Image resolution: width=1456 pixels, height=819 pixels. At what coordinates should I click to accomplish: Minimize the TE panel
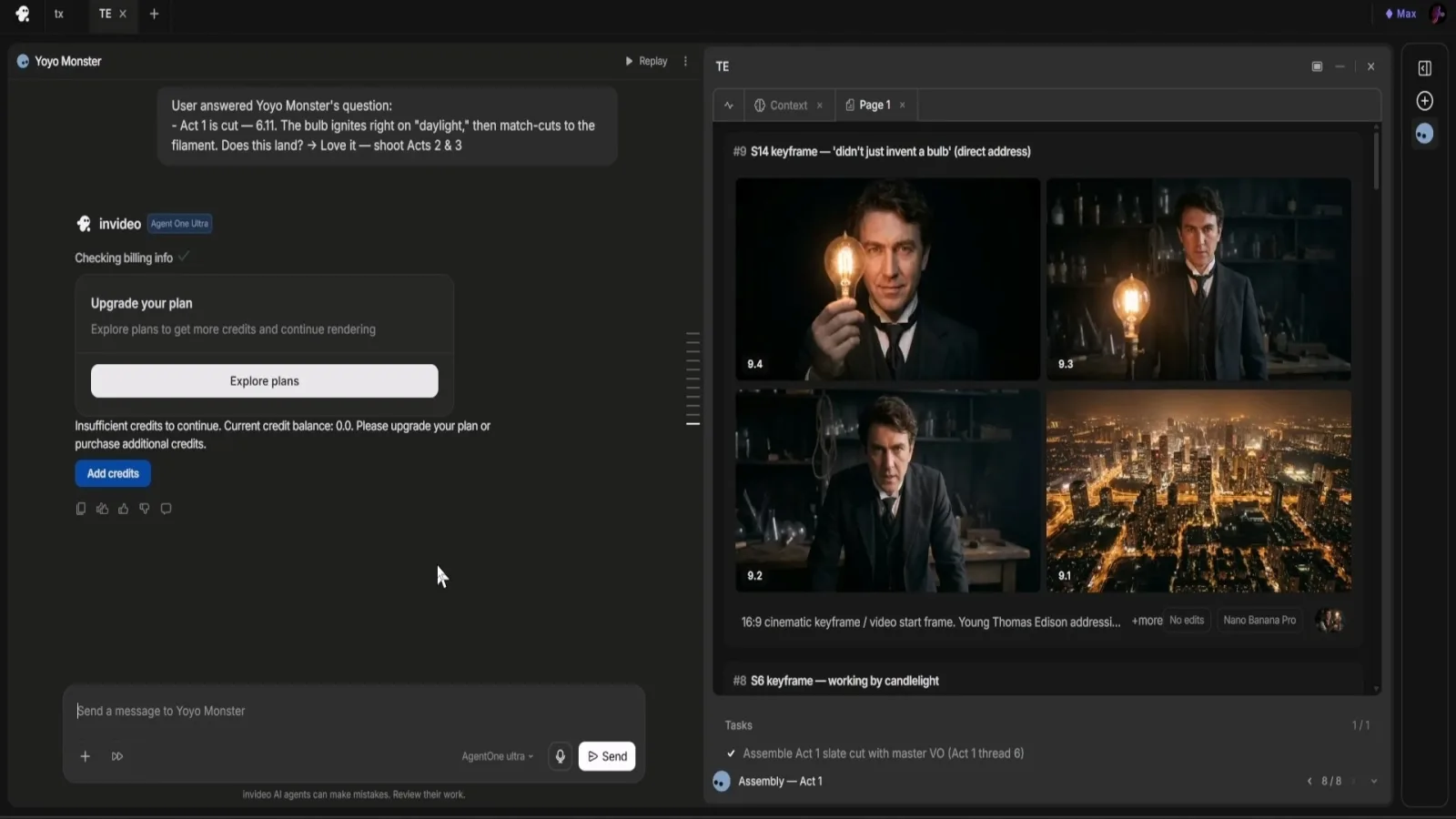[x=1340, y=66]
